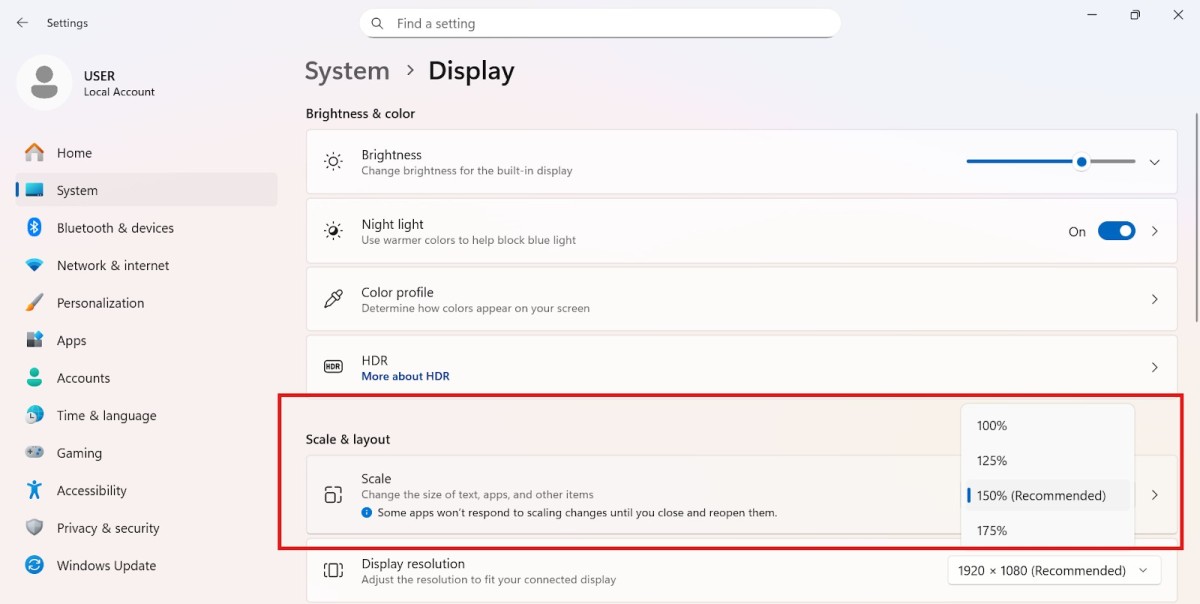The image size is (1200, 604).
Task: Expand the Scale settings chevron
Action: pyautogui.click(x=1155, y=493)
